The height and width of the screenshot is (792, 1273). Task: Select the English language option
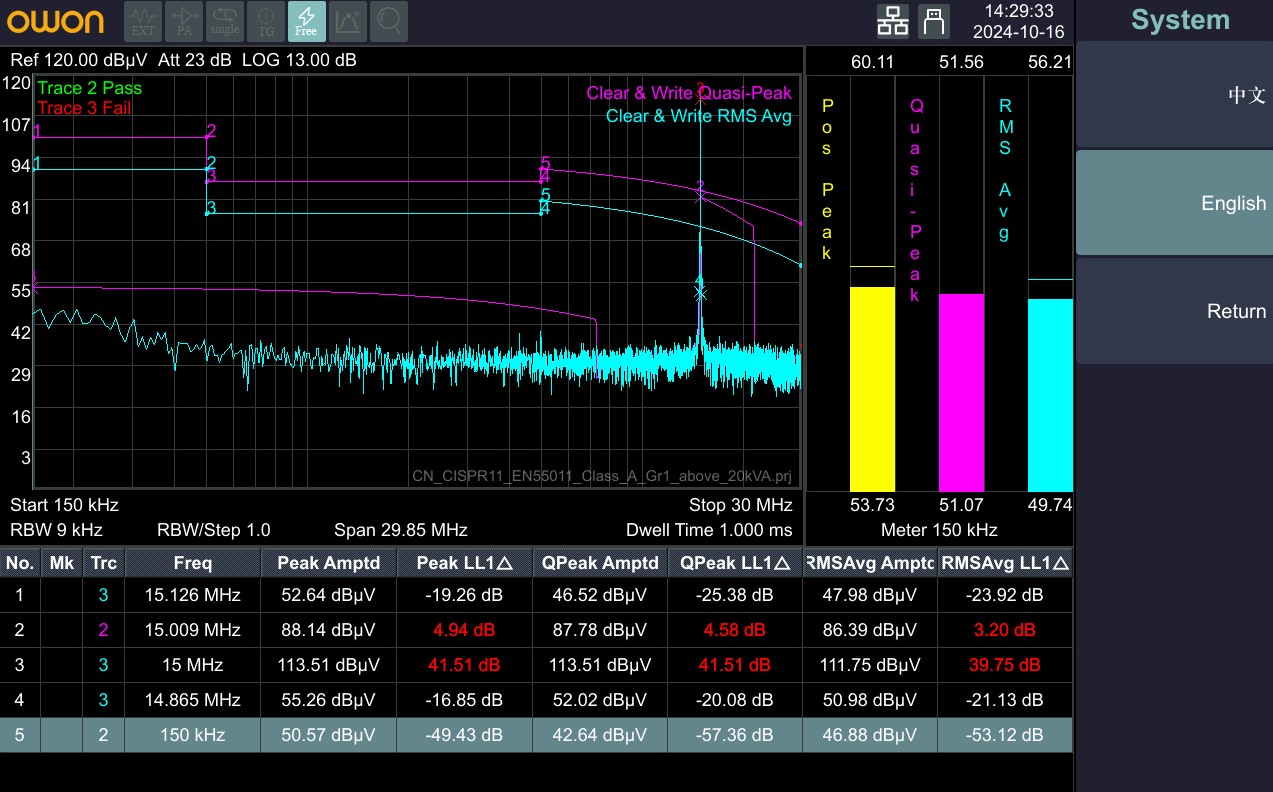point(1174,203)
